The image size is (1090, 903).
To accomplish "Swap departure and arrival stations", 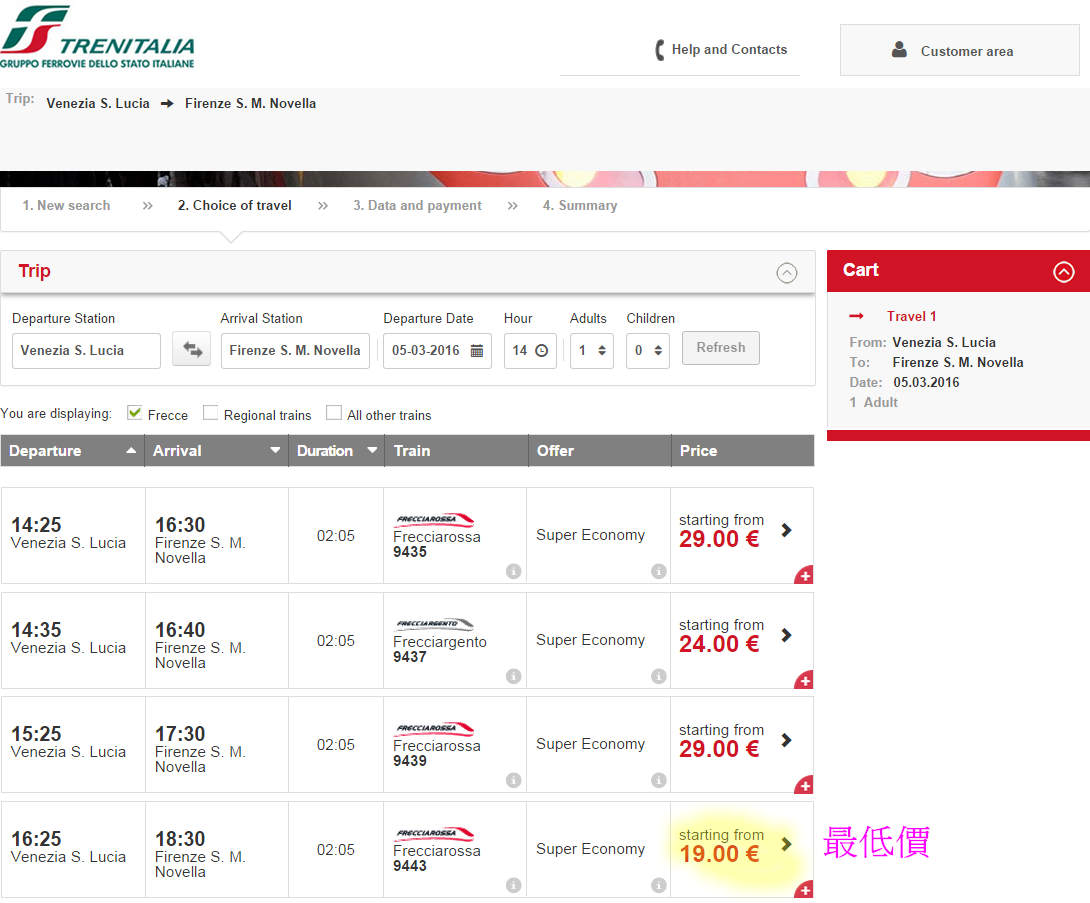I will click(x=192, y=350).
